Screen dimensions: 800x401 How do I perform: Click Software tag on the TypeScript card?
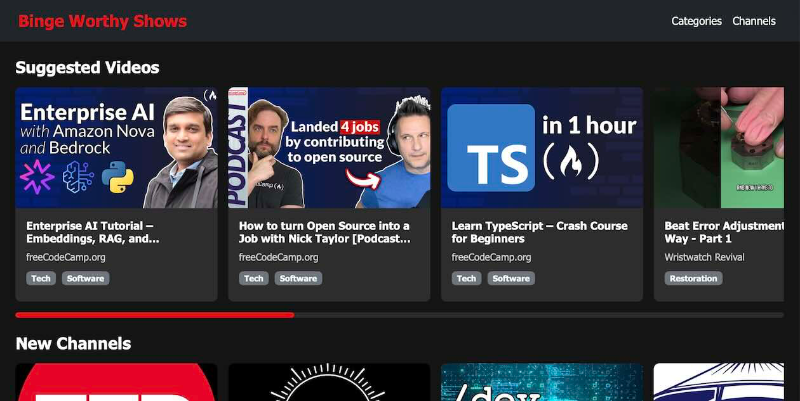(511, 278)
